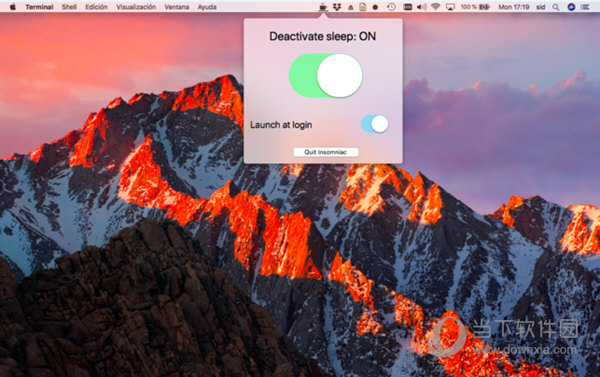Open the Wi-Fi menu bar icon

click(435, 7)
